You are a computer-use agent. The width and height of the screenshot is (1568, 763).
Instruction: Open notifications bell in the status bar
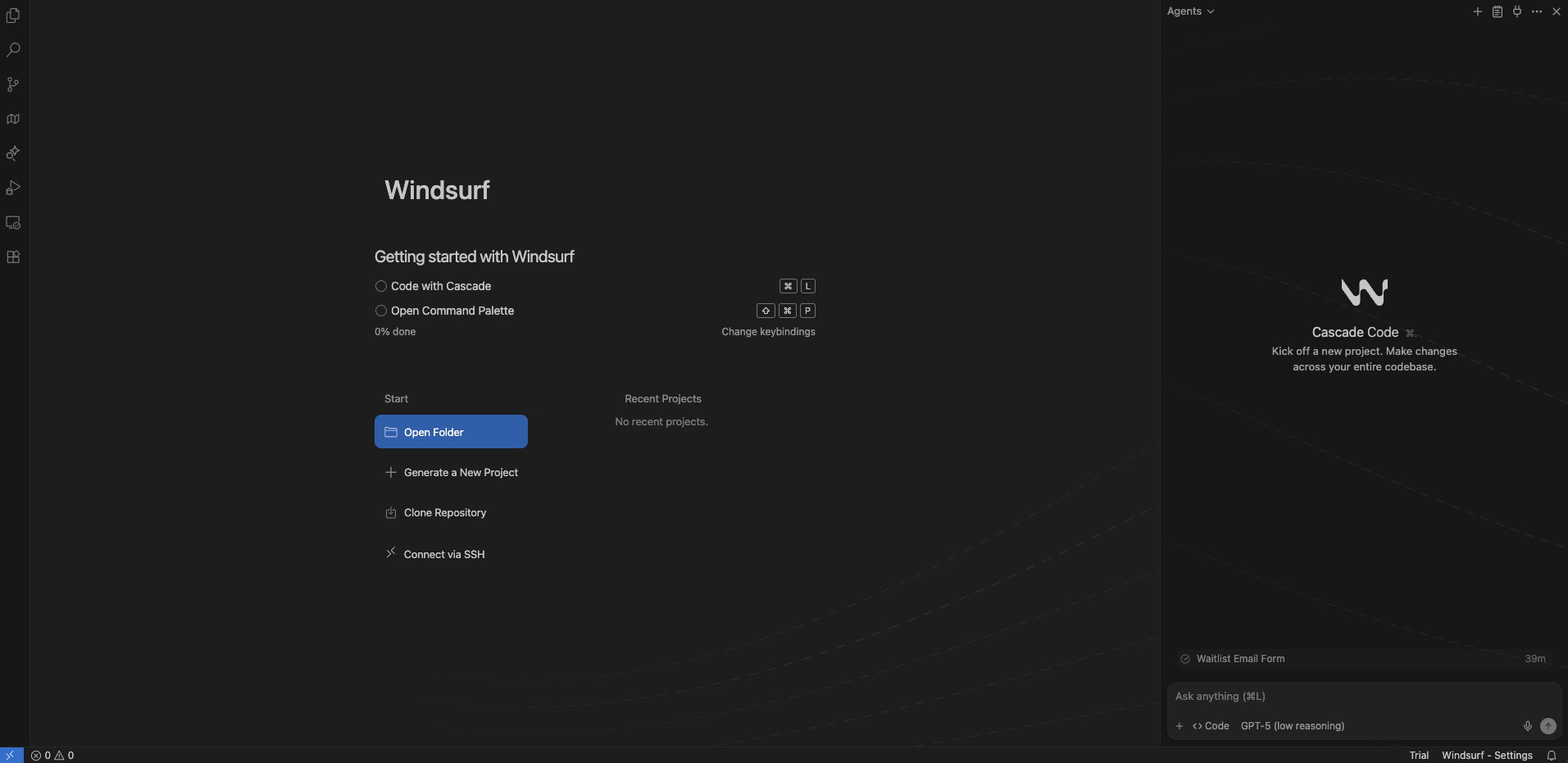(1552, 756)
